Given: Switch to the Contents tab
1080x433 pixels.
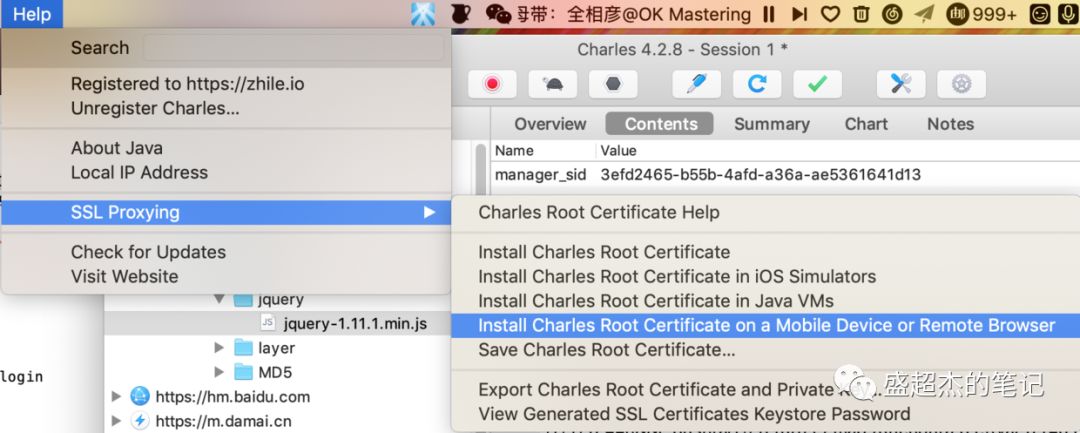Looking at the screenshot, I should pyautogui.click(x=661, y=124).
